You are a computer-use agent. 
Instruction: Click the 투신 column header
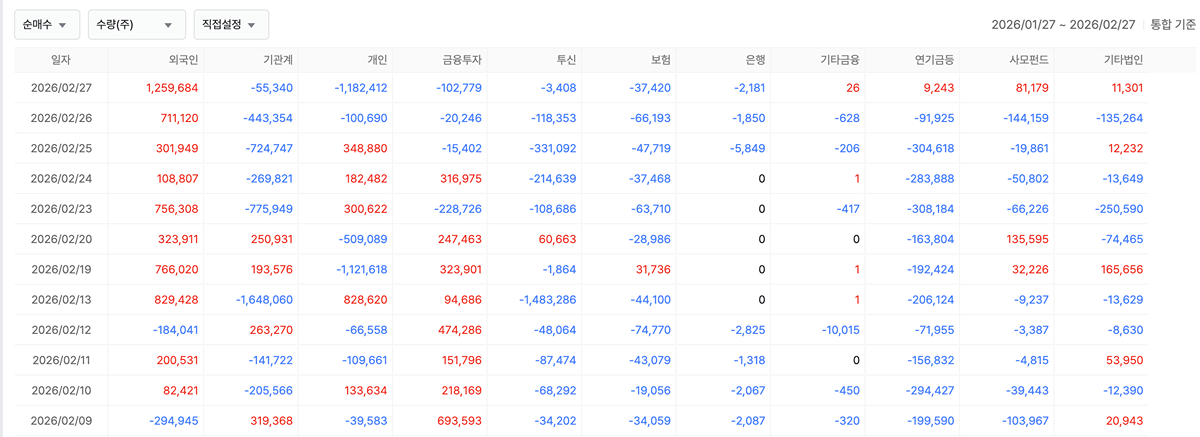pyautogui.click(x=565, y=60)
